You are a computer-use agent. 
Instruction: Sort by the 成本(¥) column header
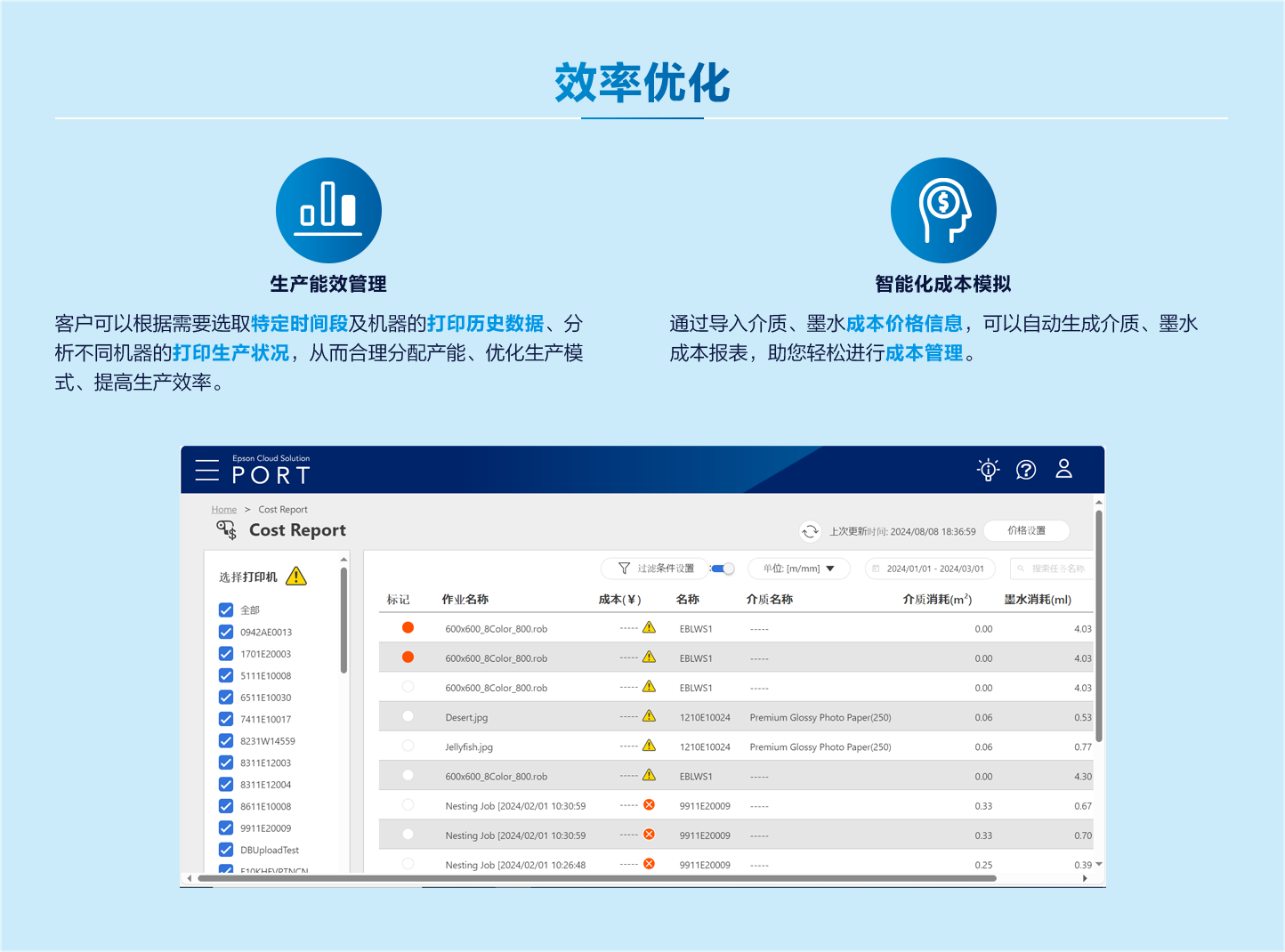pyautogui.click(x=620, y=600)
